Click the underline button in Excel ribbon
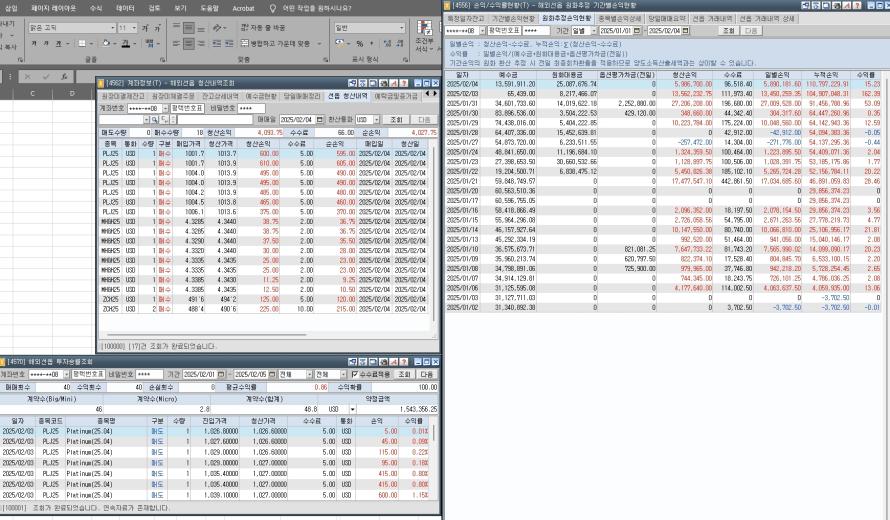 [x=58, y=43]
